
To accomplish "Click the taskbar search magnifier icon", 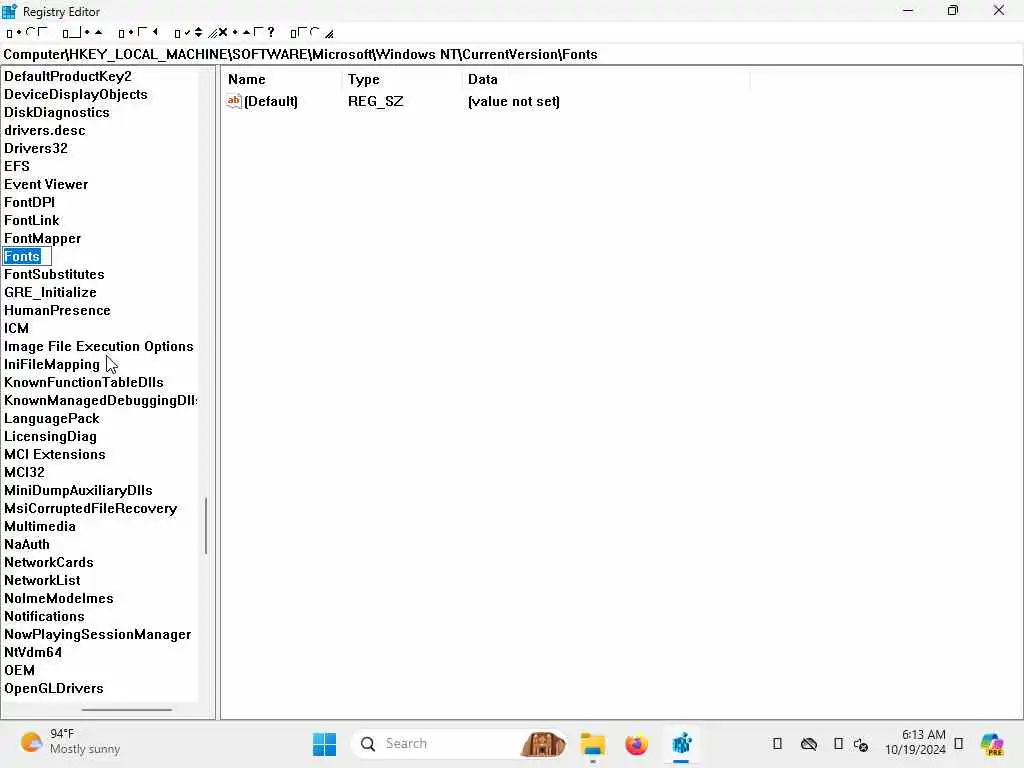I will coord(368,744).
